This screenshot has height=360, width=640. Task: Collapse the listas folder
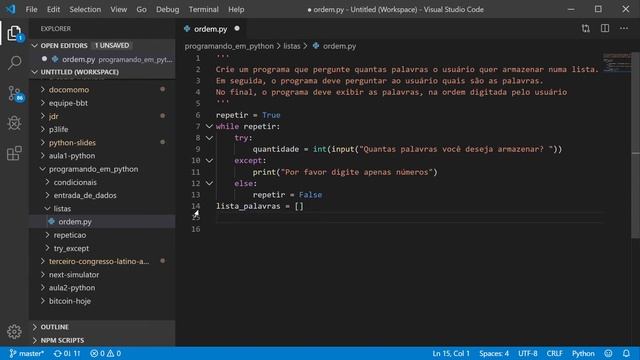[x=47, y=209]
